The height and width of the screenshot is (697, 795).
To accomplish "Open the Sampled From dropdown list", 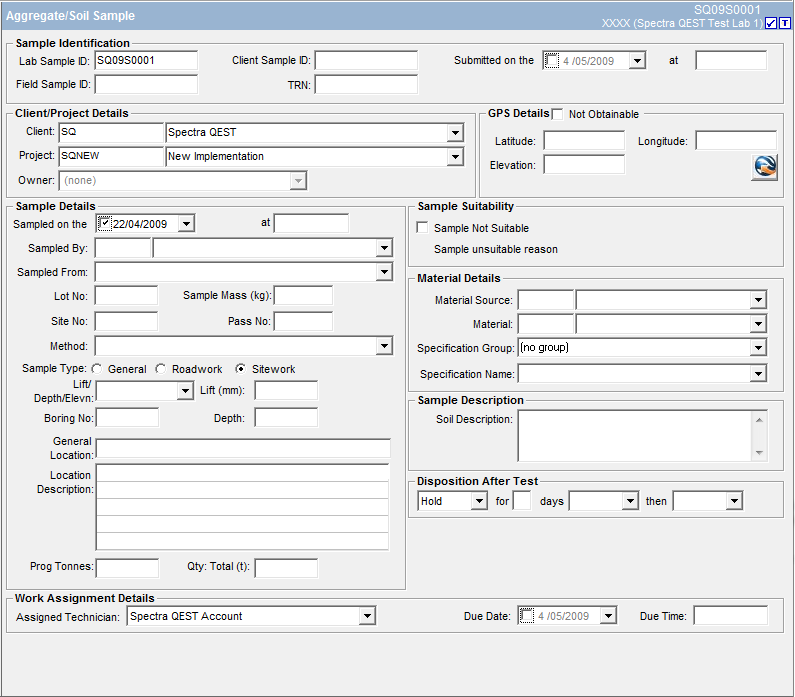I will (384, 273).
